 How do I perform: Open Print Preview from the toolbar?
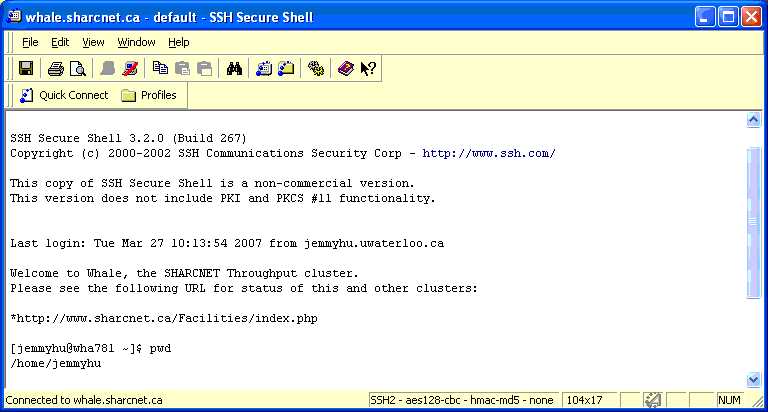(77, 69)
